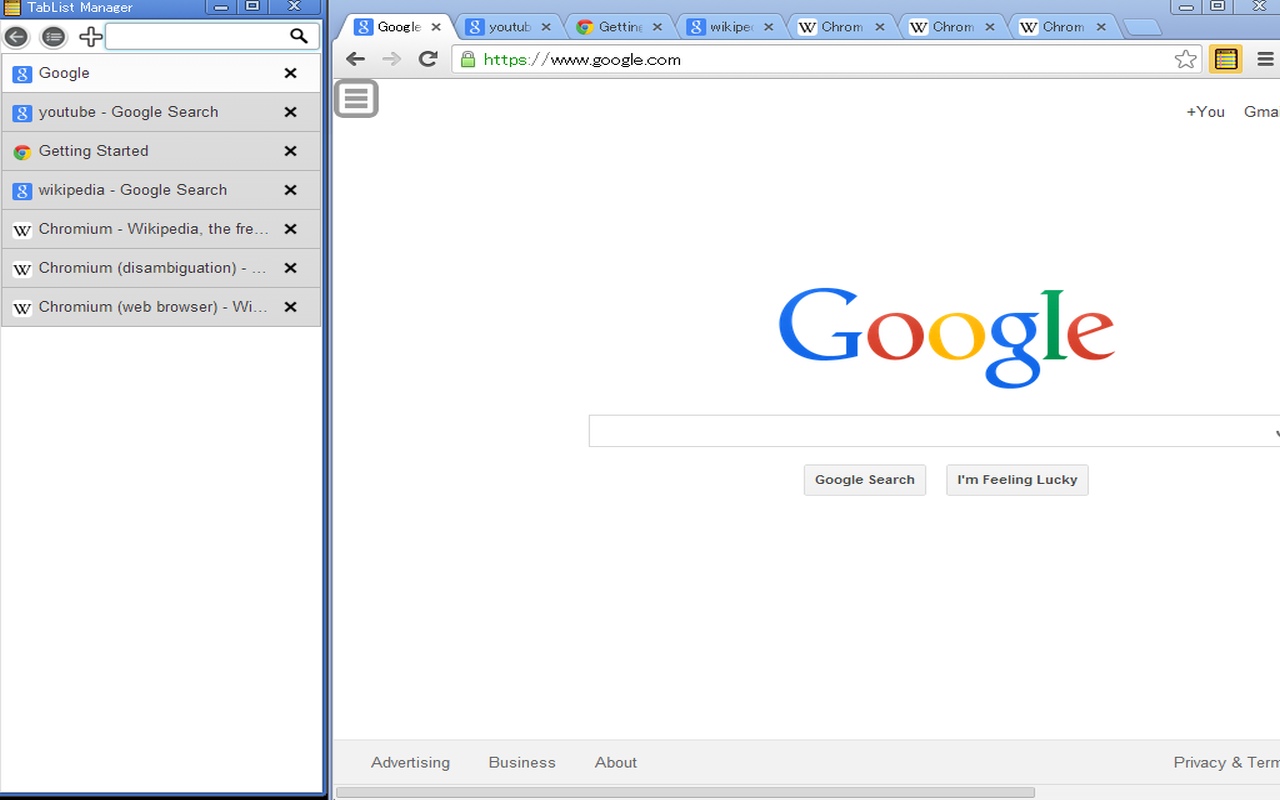Select the Google row in tab list

[161, 73]
